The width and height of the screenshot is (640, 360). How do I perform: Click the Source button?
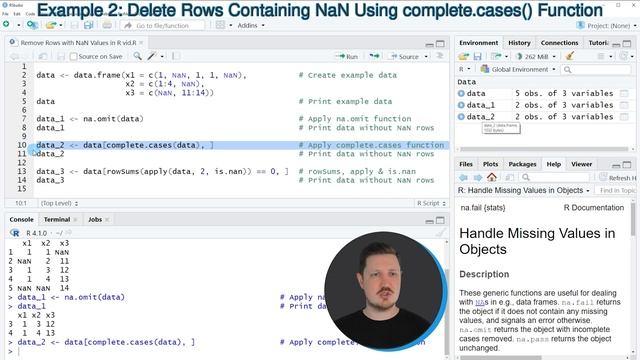404,56
